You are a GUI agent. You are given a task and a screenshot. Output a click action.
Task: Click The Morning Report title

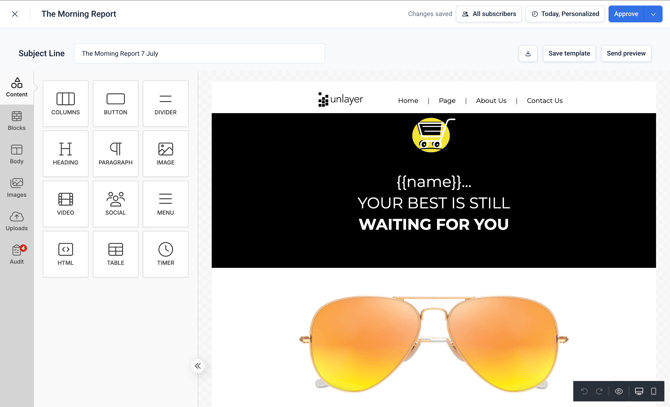pos(79,14)
